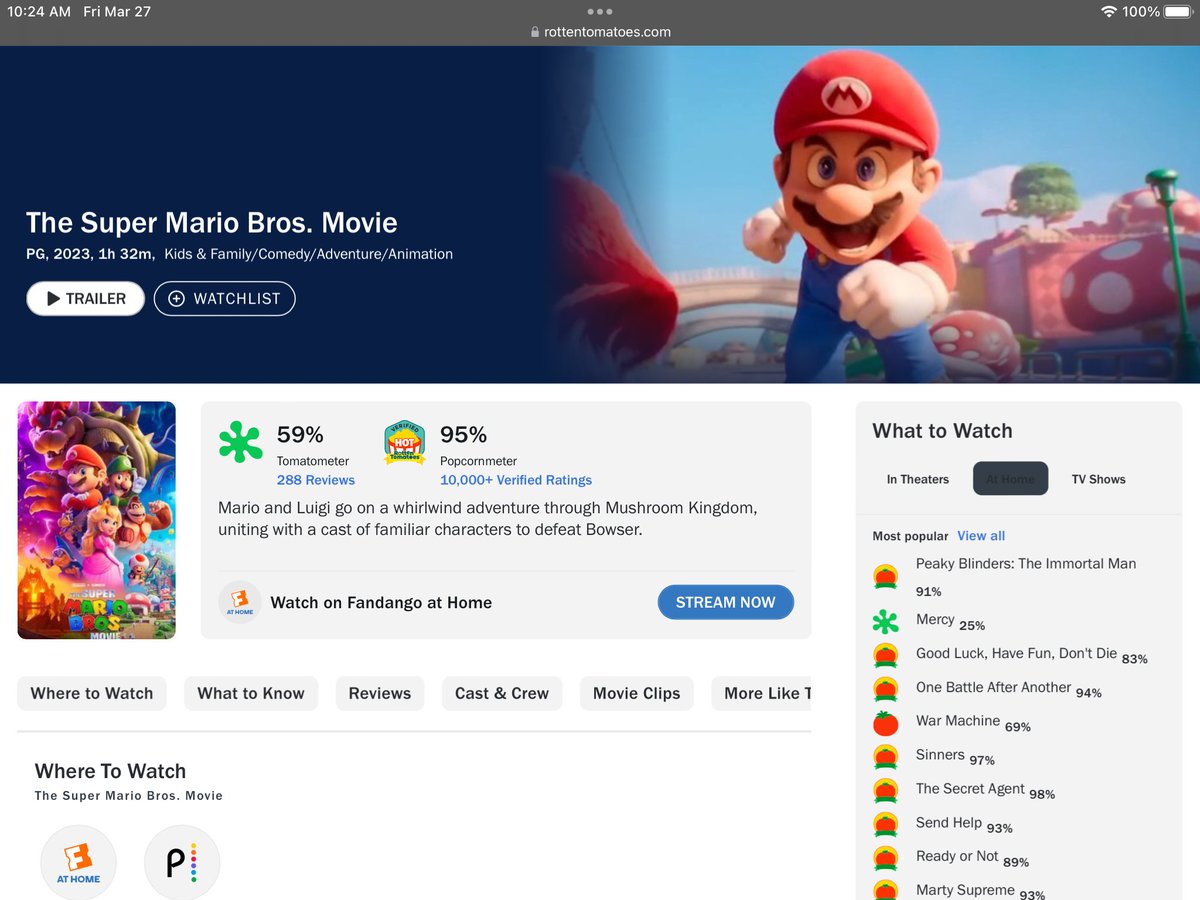Image resolution: width=1200 pixels, height=900 pixels.
Task: Tap the red tomato icon beside War Machine
Action: 885,723
